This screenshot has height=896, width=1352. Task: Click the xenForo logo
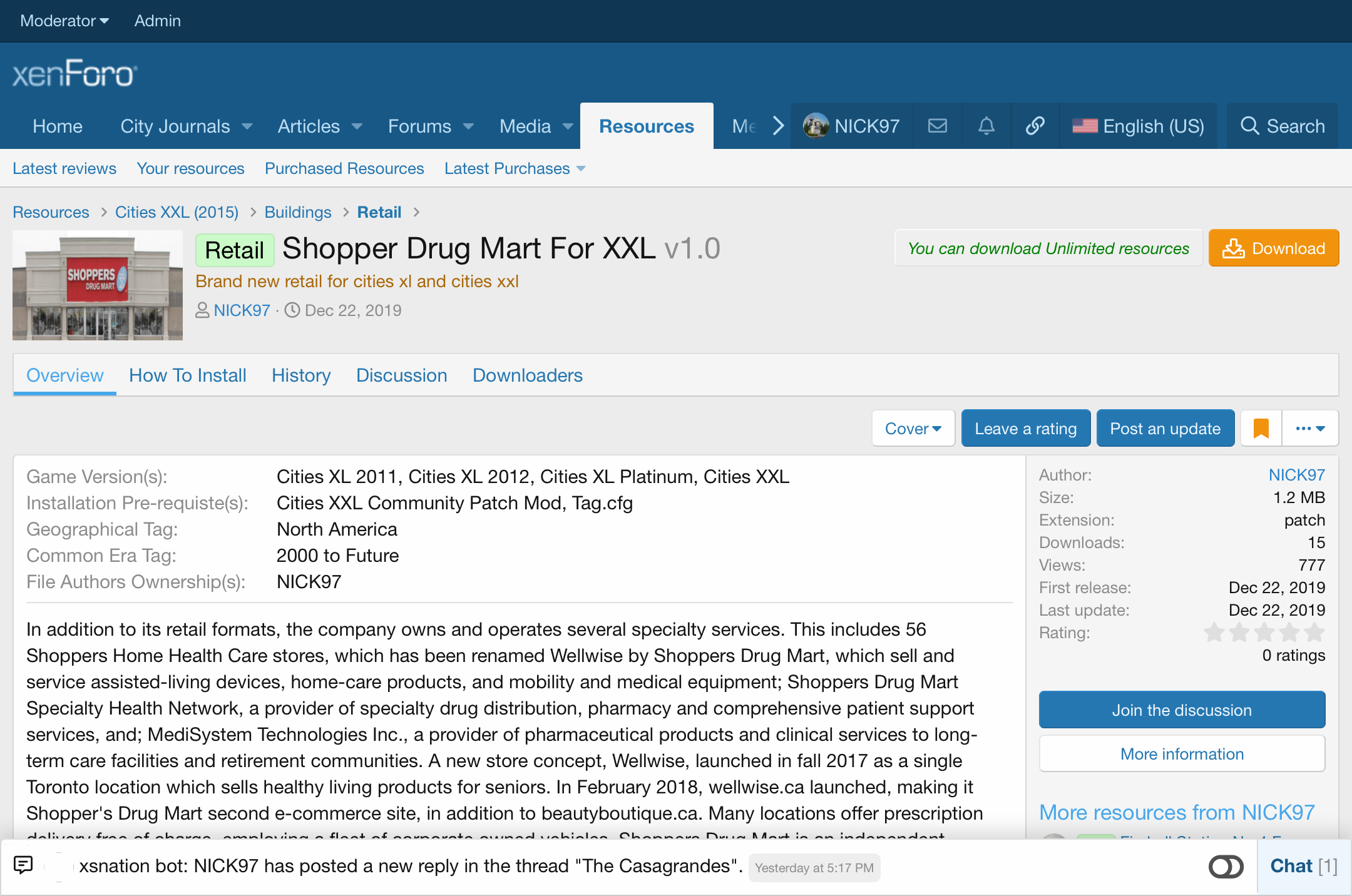tap(74, 74)
